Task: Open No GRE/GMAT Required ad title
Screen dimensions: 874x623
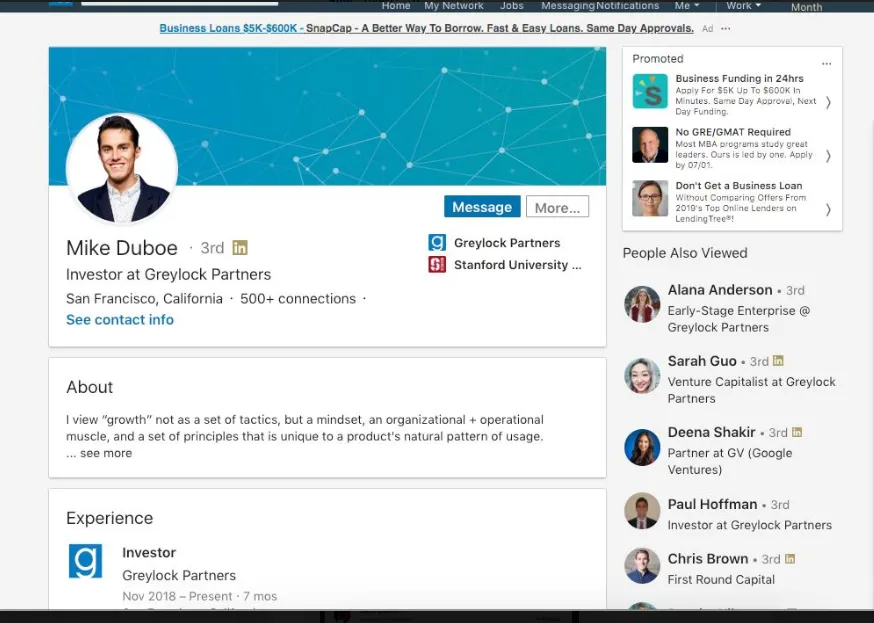Action: [733, 132]
